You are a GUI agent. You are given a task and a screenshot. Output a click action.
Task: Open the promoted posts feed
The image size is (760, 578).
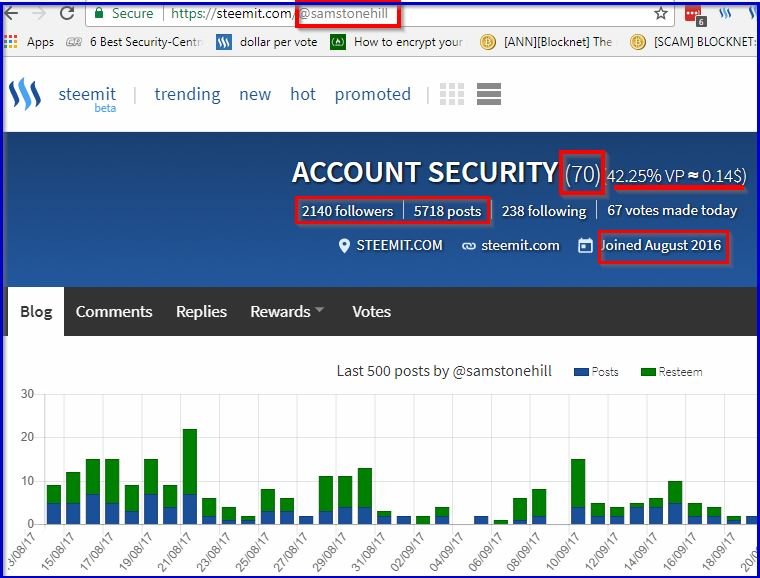tap(373, 94)
